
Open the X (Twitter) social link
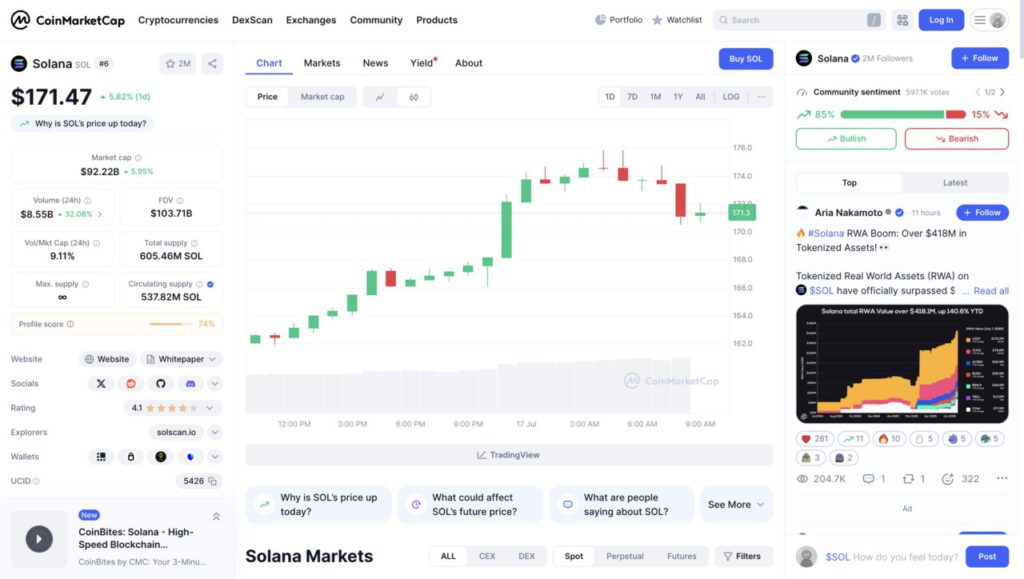click(x=101, y=384)
